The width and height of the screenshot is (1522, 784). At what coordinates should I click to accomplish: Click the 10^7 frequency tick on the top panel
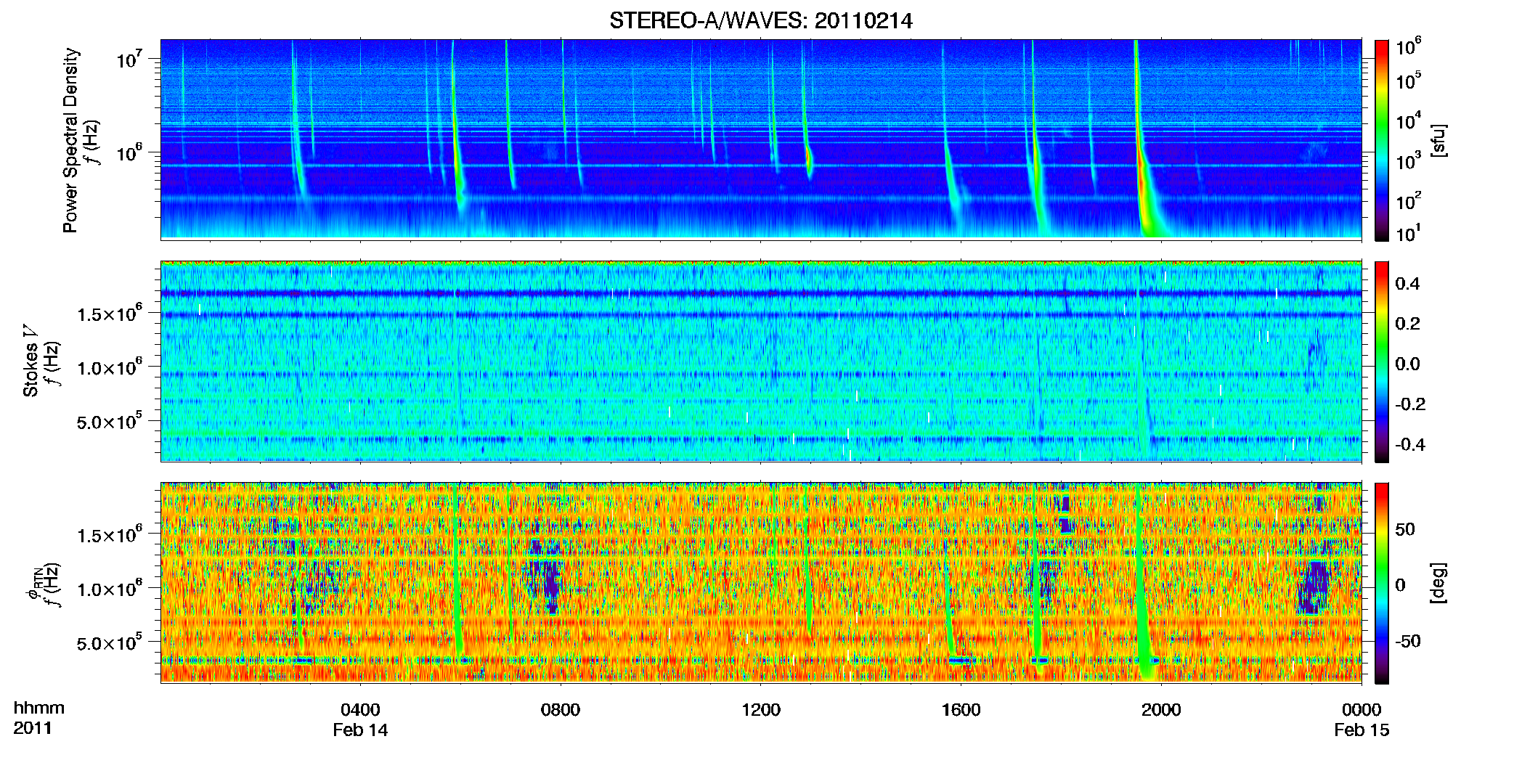(x=129, y=60)
